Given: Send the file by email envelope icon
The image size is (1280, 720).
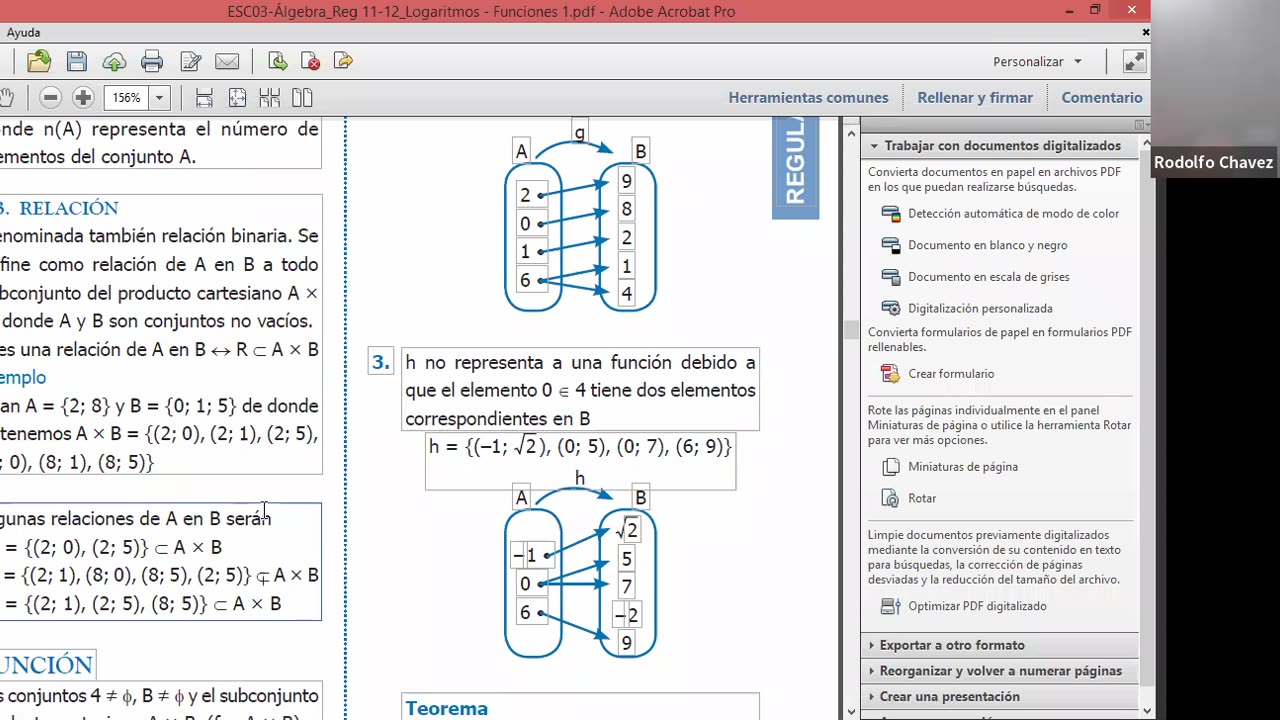Looking at the screenshot, I should point(227,62).
